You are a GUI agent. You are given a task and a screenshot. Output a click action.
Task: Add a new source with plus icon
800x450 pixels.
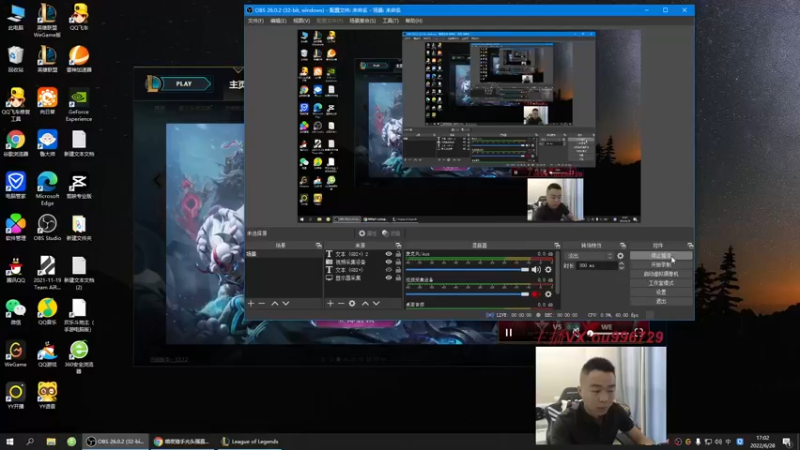(x=330, y=304)
